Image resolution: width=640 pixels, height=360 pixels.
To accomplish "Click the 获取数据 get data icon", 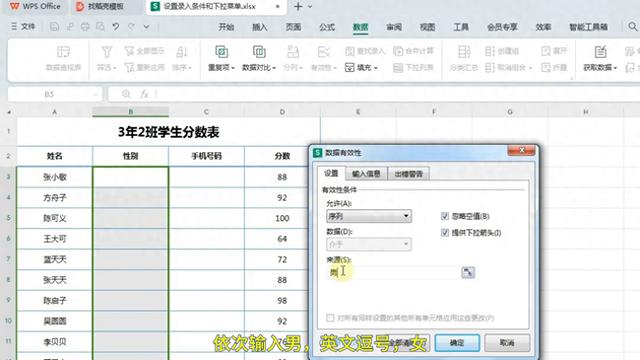I will [600, 52].
